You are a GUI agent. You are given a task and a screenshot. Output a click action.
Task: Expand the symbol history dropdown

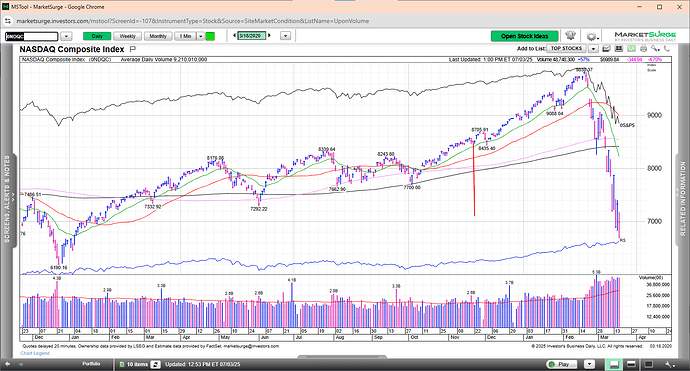[66, 36]
